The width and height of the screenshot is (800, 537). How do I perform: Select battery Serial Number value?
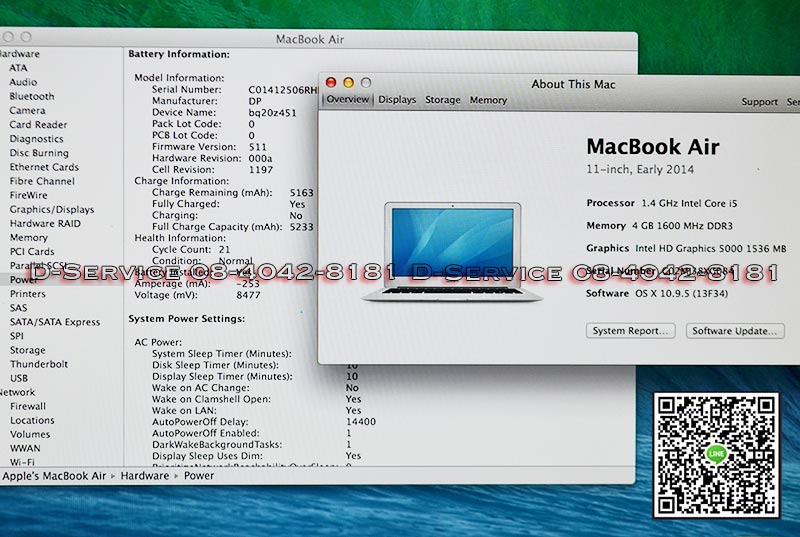coord(283,90)
